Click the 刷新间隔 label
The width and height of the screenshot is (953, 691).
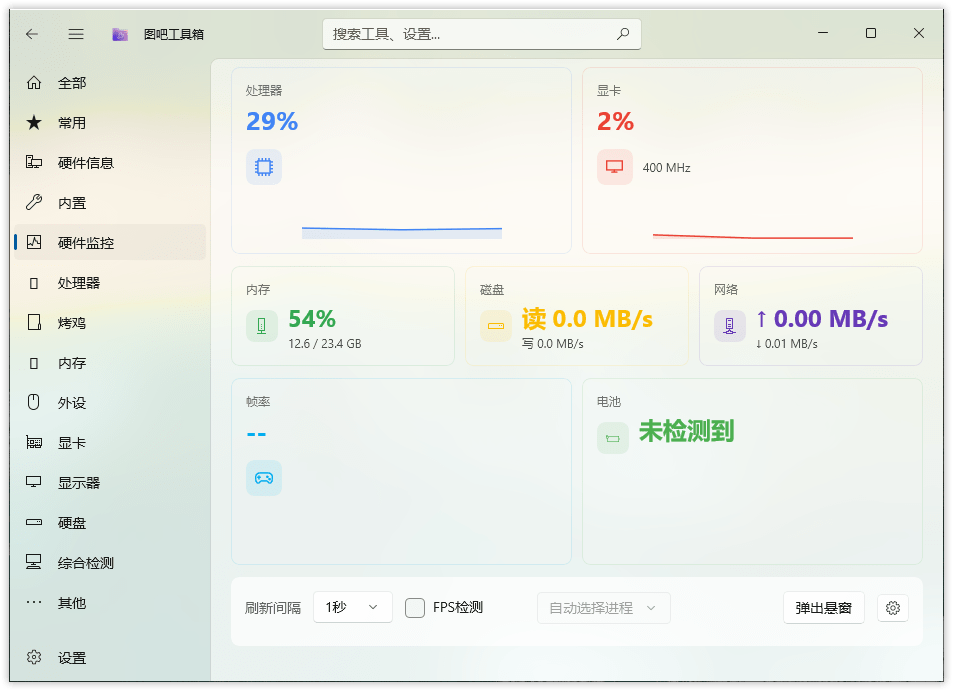point(273,608)
